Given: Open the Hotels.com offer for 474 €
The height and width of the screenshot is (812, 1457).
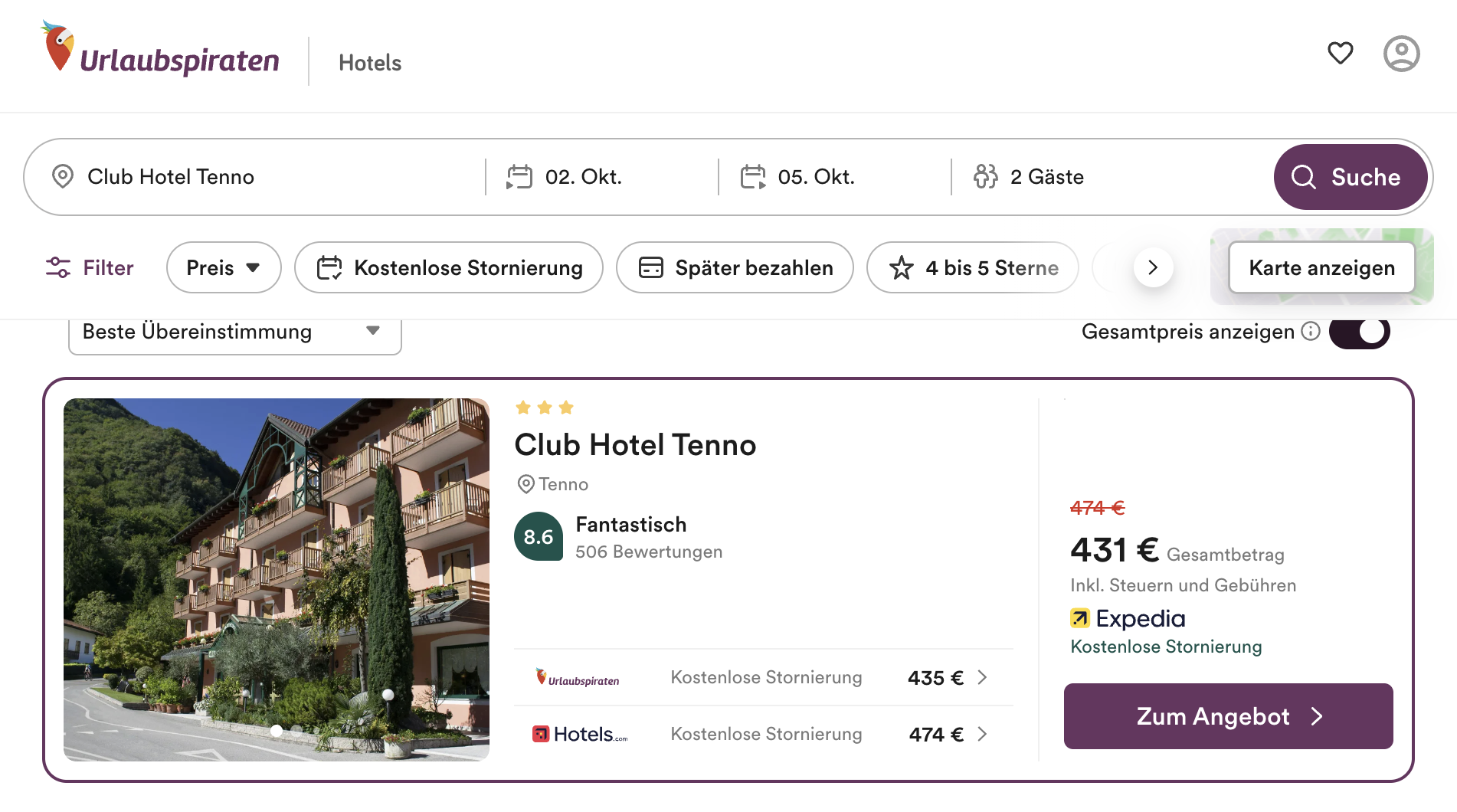Looking at the screenshot, I should tap(763, 734).
